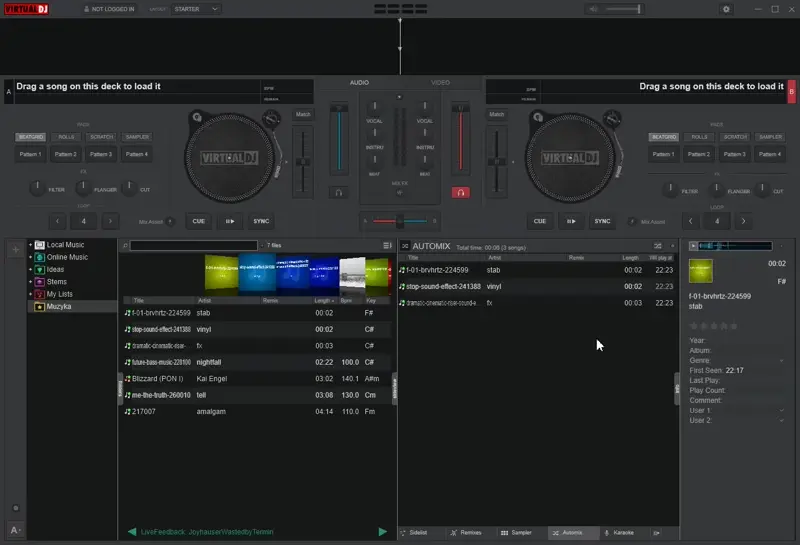Click the automix shuffle order icon
The width and height of the screenshot is (800, 545).
point(658,246)
